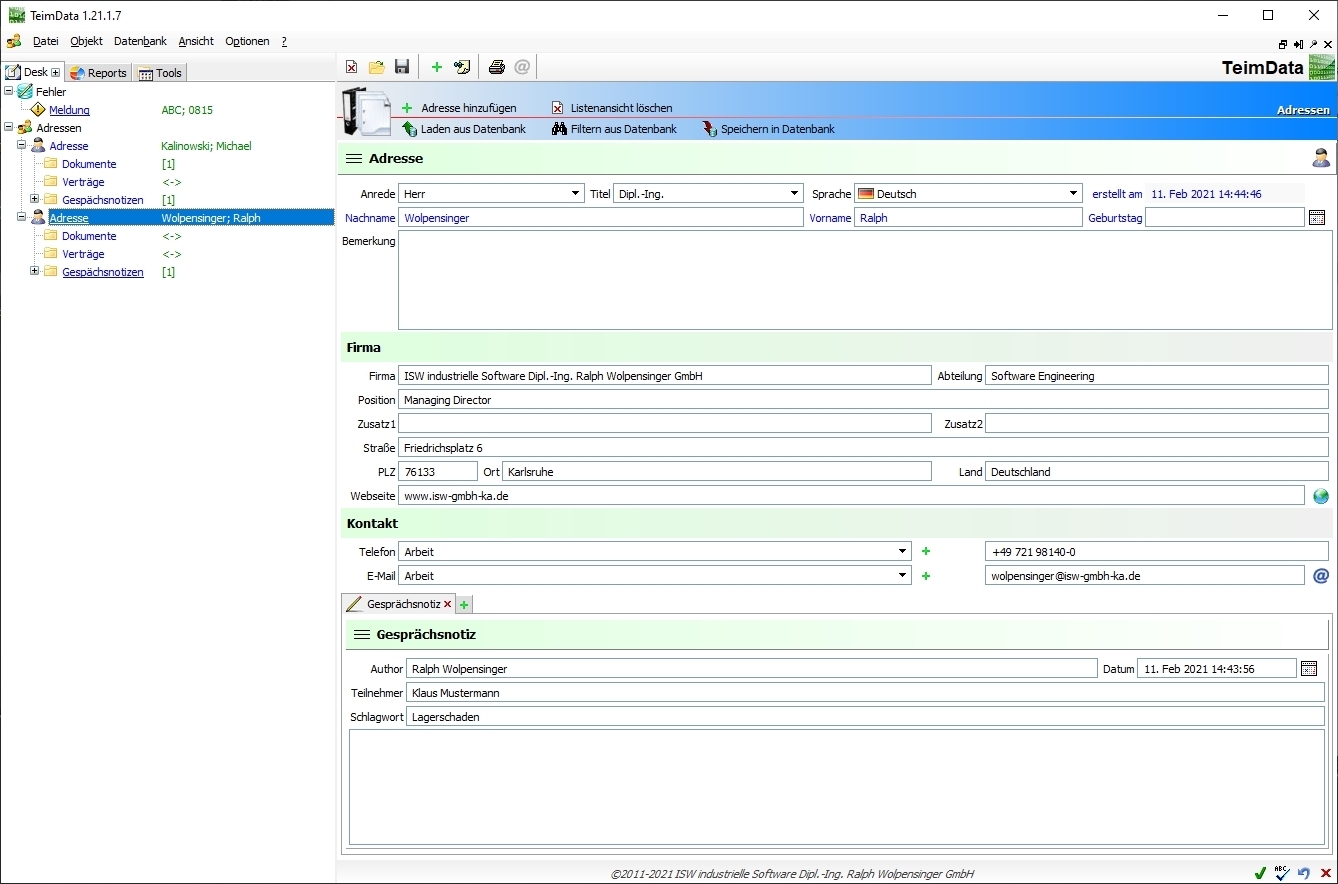
Task: Collapse the Fehler tree node
Action: [x=9, y=92]
